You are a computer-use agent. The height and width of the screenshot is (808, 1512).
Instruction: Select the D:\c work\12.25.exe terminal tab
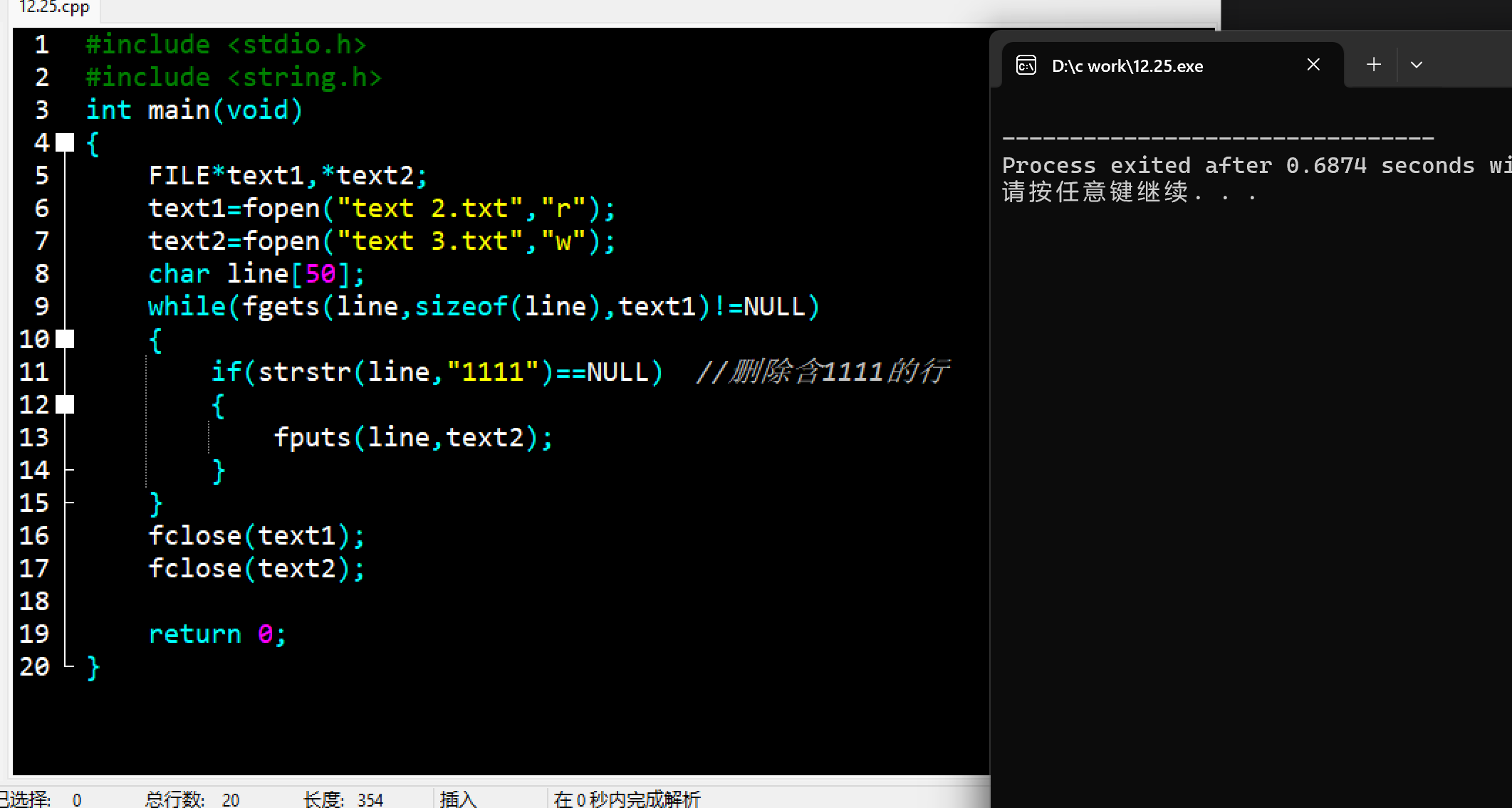[1127, 66]
